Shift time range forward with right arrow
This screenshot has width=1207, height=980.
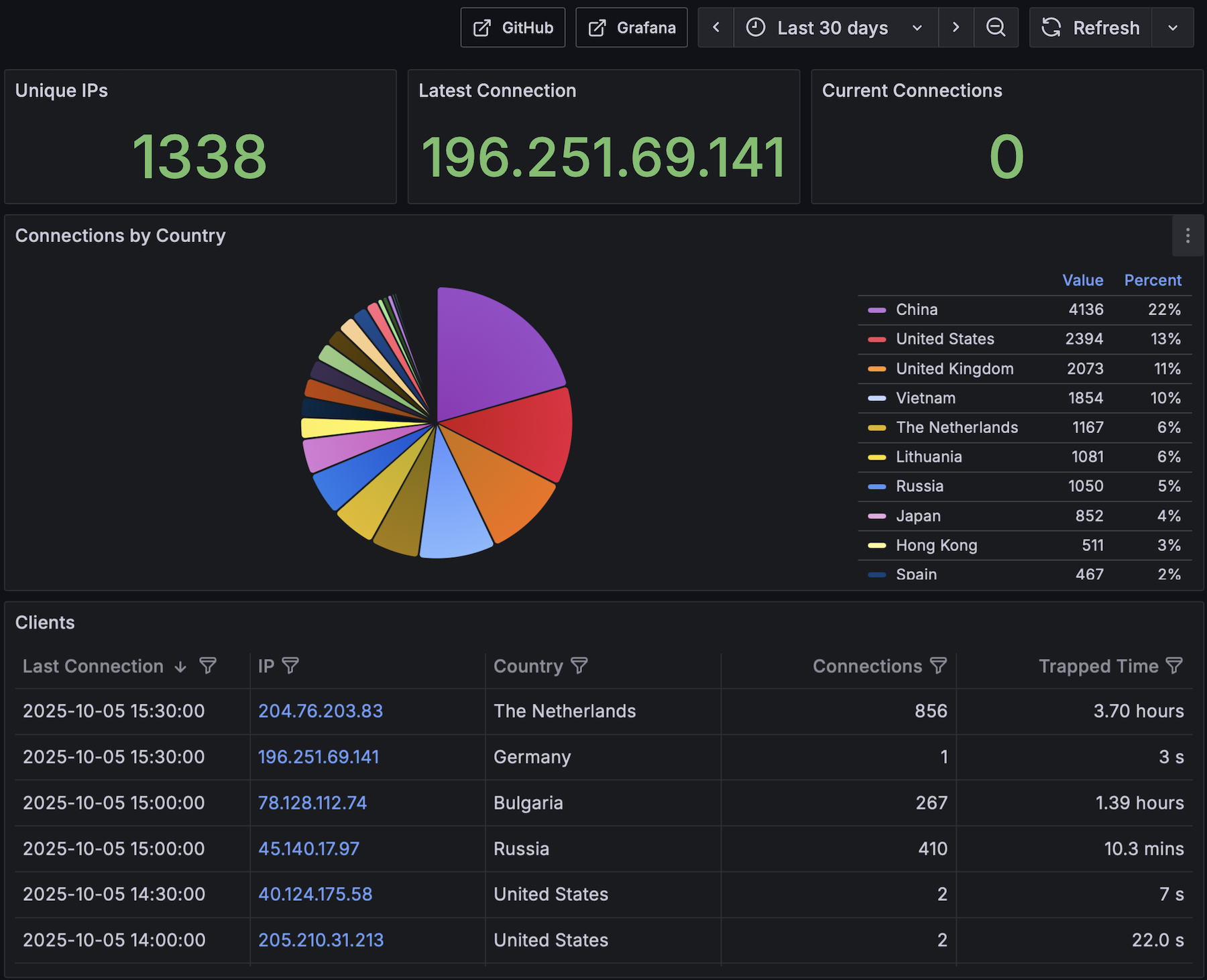click(x=956, y=27)
